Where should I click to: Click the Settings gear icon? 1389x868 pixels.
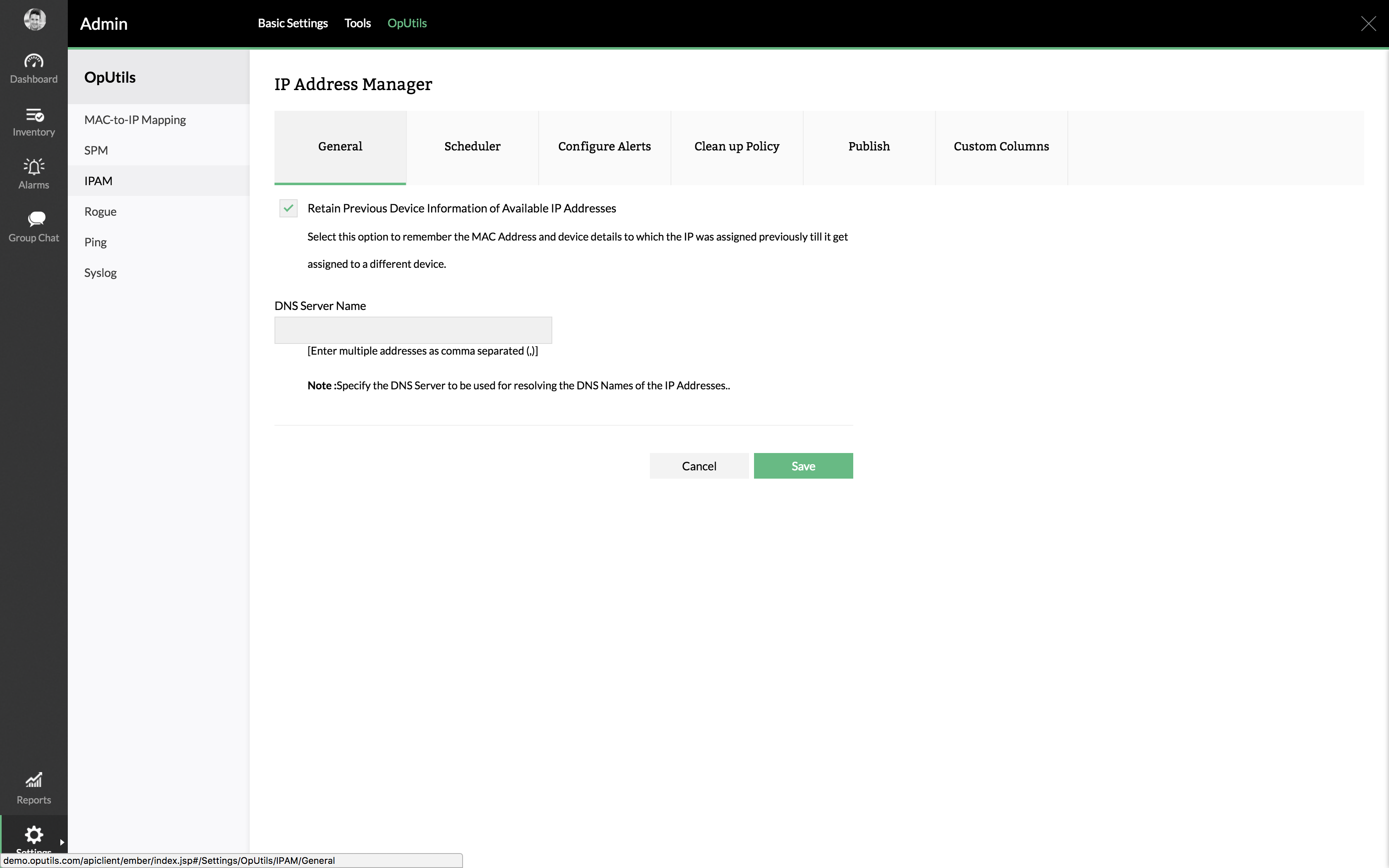33,834
